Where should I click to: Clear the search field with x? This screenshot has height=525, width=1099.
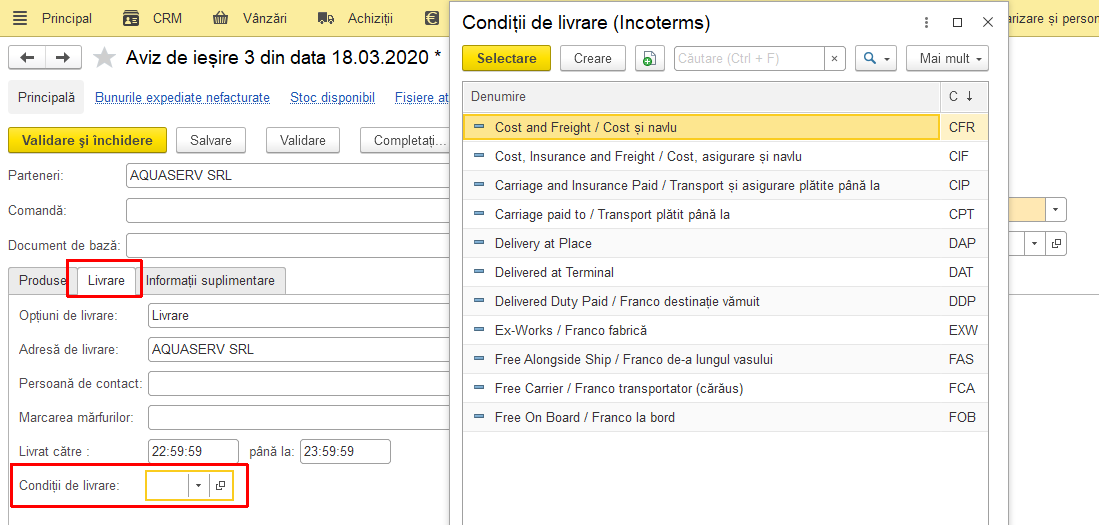(834, 59)
